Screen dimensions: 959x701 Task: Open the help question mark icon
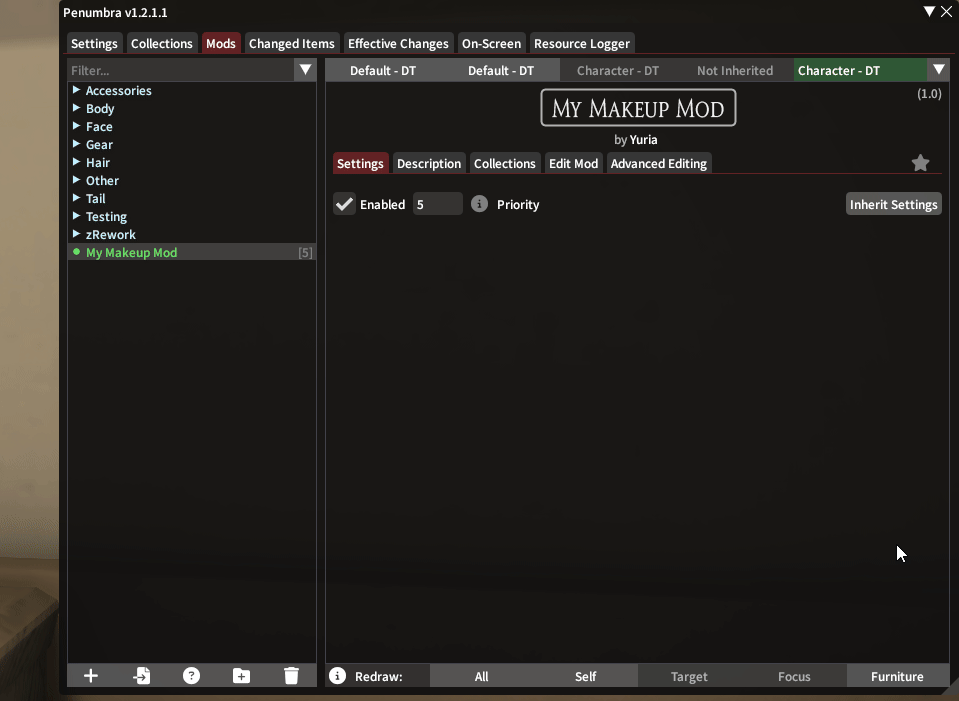pos(191,676)
